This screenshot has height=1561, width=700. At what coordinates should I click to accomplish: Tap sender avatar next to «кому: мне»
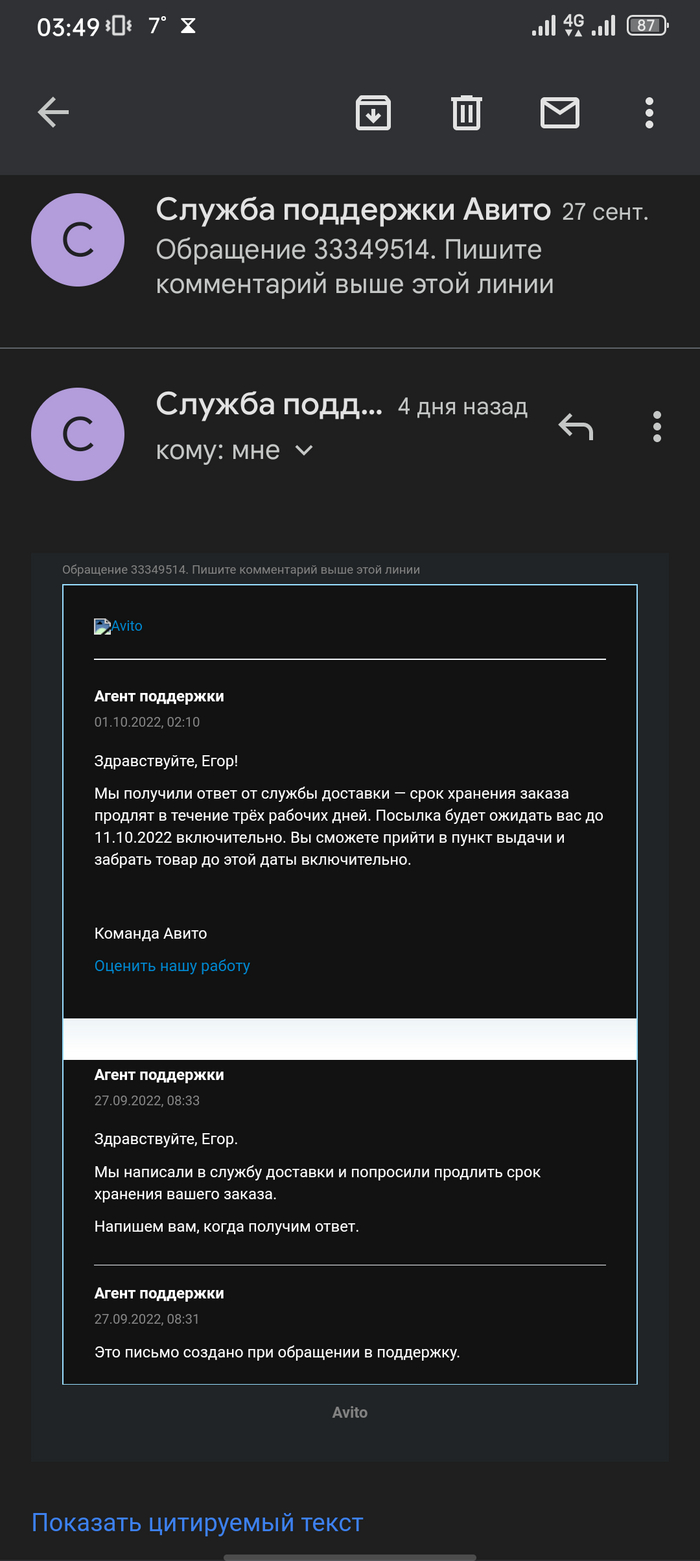tap(78, 434)
